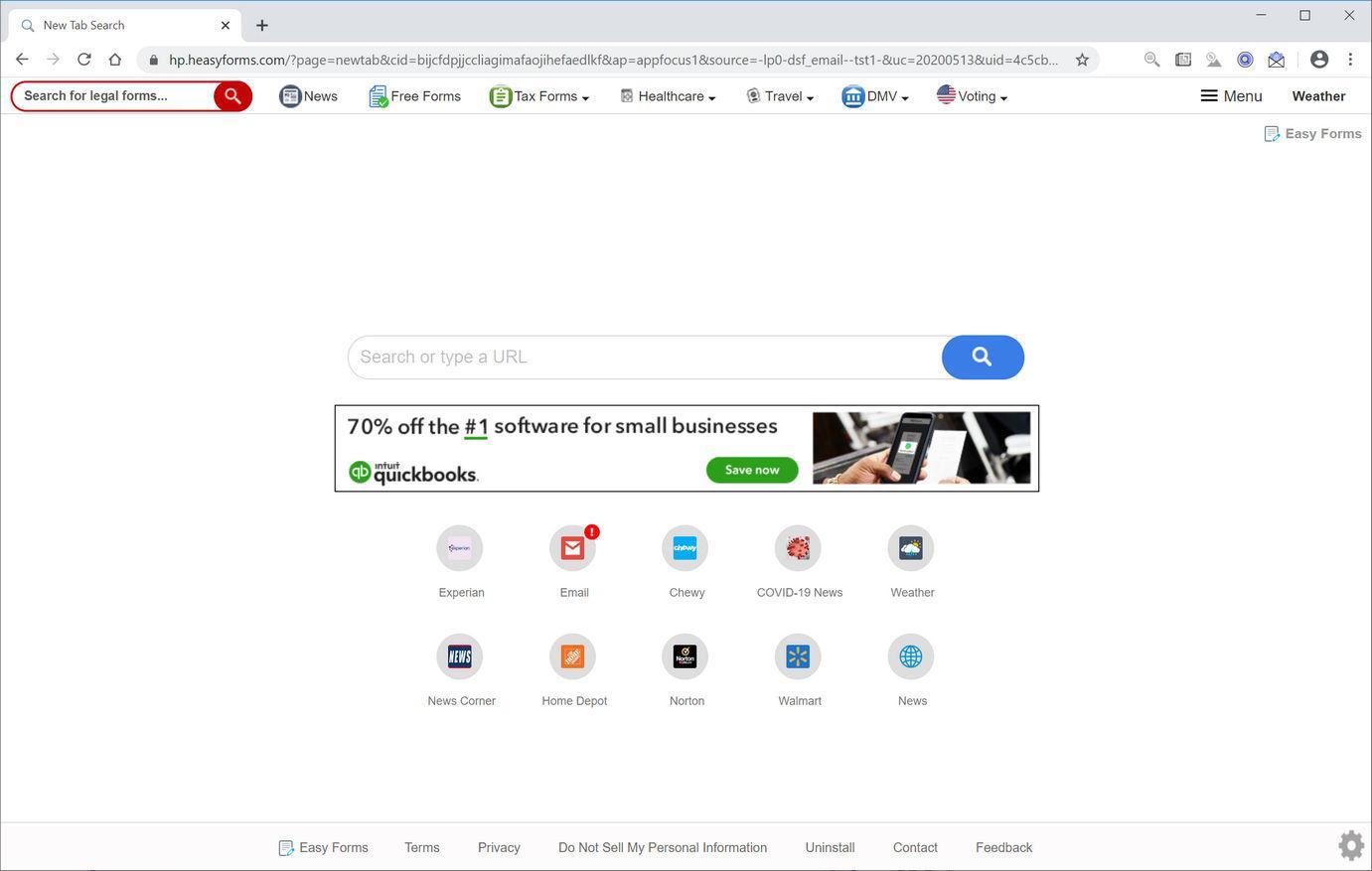
Task: Open Do Not Sell My Personal Information
Action: coord(663,847)
